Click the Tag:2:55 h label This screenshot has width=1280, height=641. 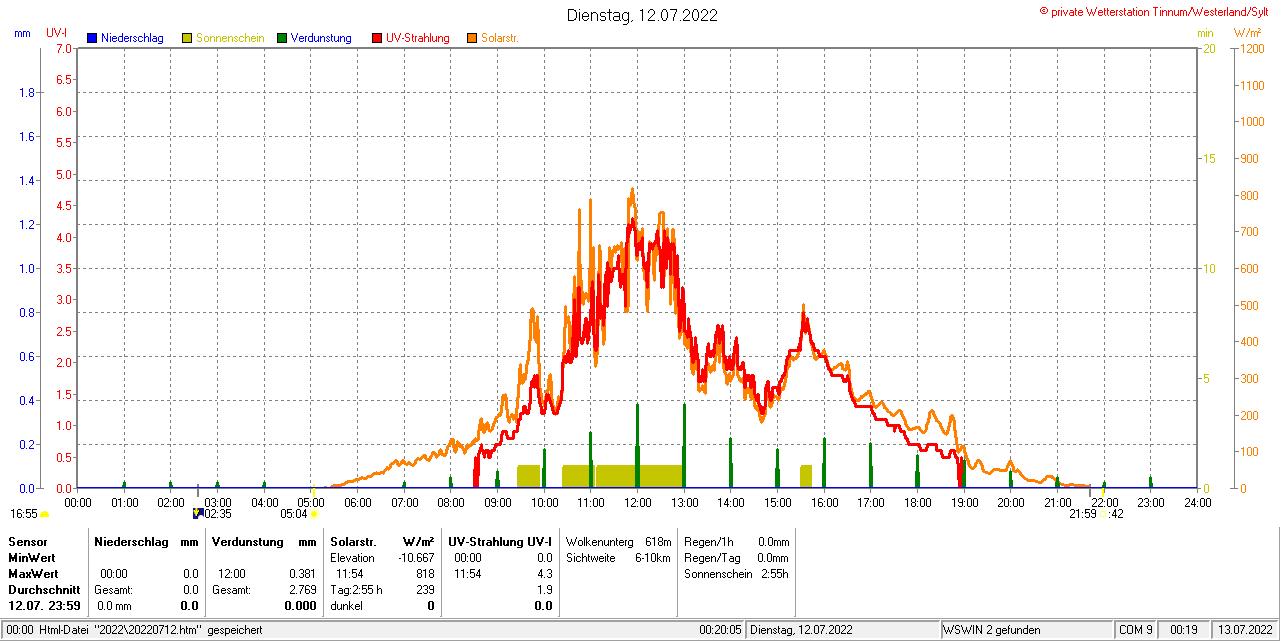357,590
